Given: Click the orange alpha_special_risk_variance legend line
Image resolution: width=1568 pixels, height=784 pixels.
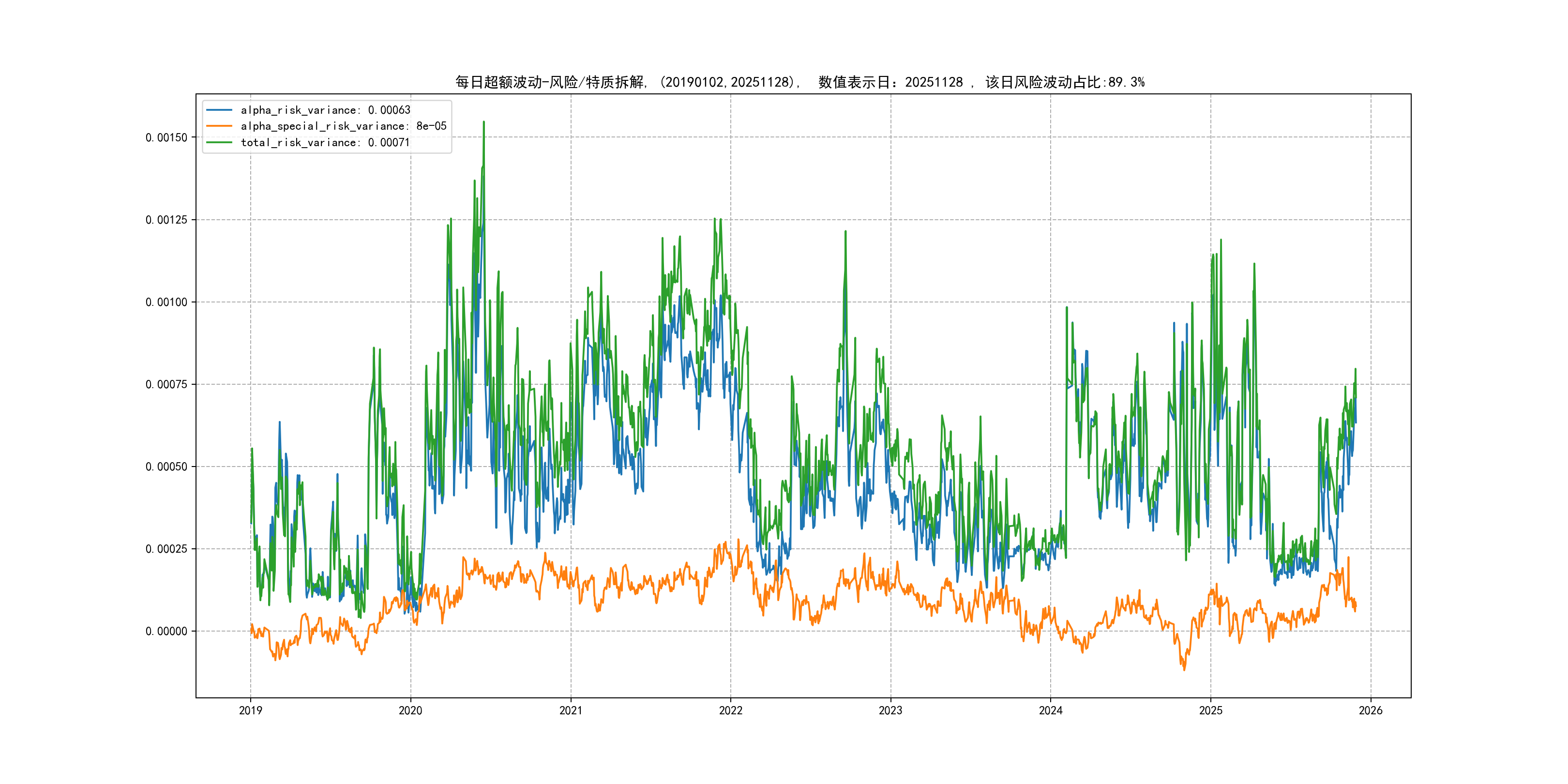Looking at the screenshot, I should coord(219,126).
